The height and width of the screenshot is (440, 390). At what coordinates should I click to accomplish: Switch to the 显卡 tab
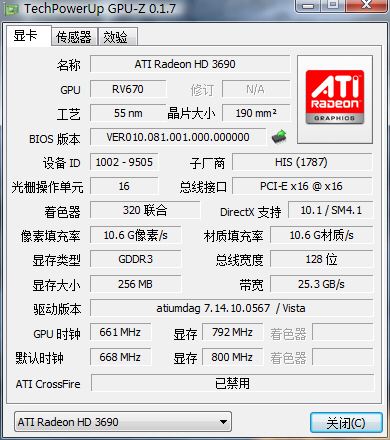(x=29, y=36)
